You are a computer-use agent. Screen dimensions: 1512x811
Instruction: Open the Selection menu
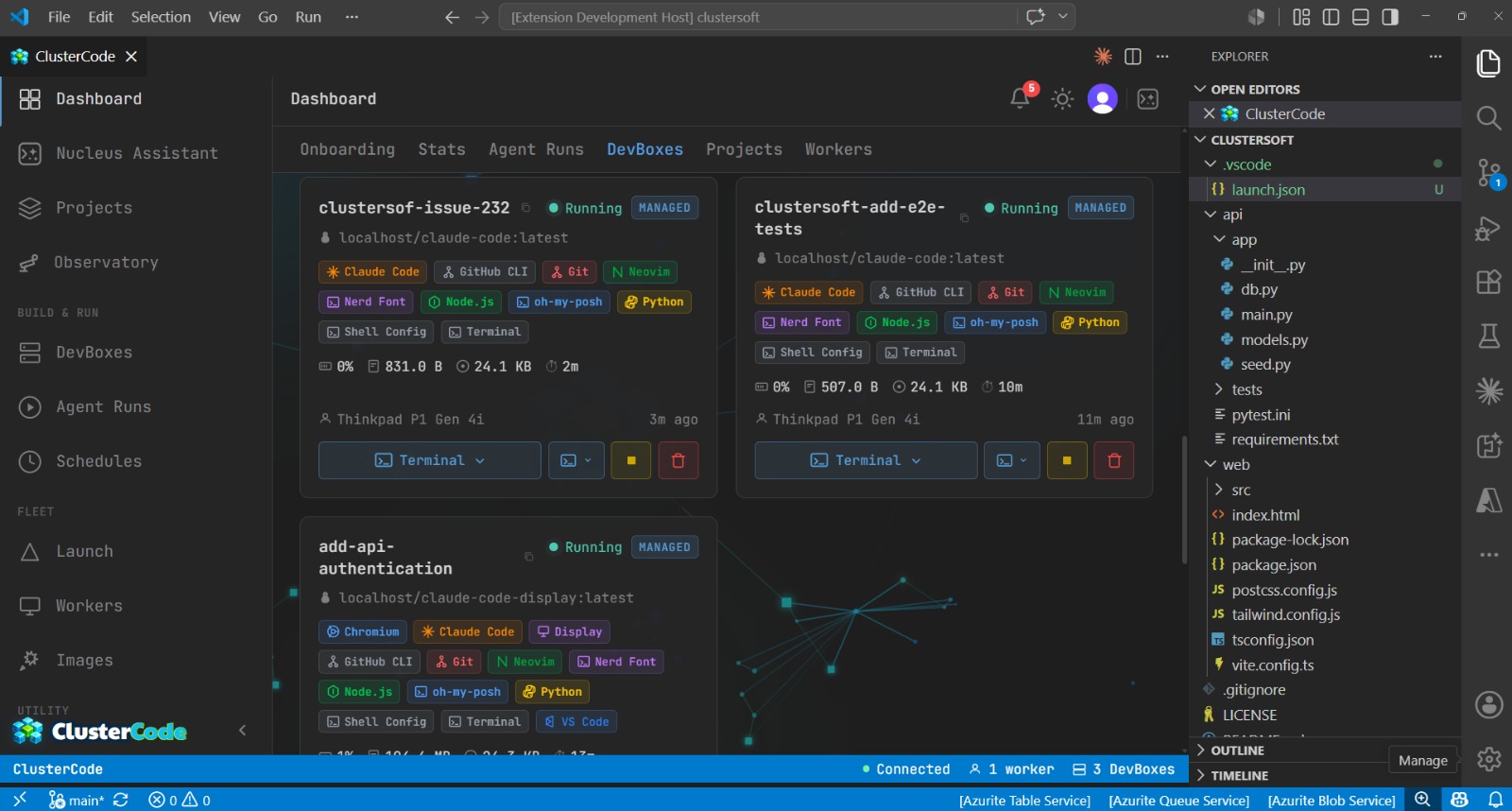(x=161, y=17)
